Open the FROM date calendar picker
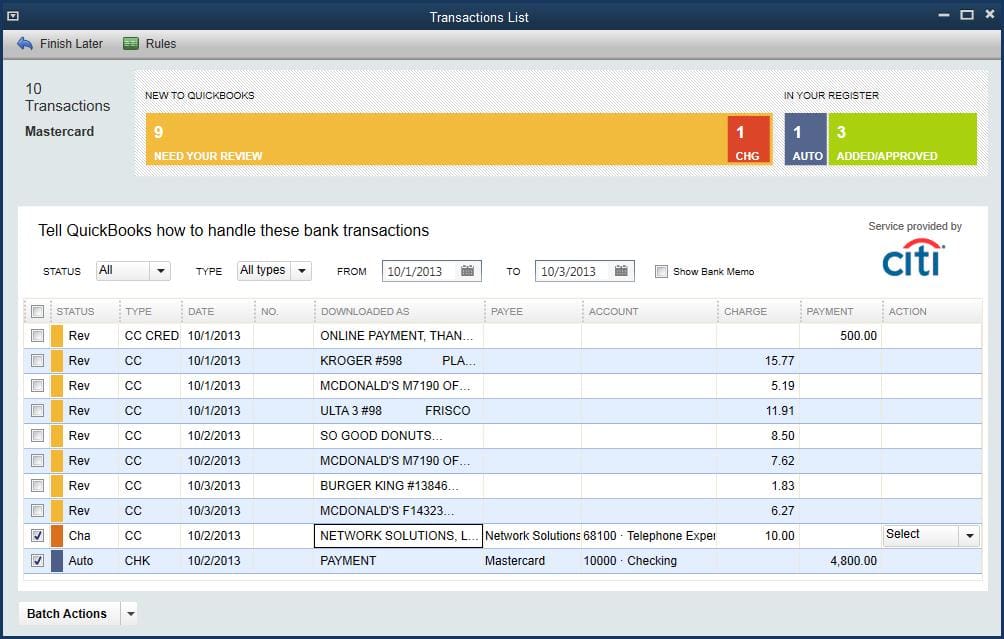This screenshot has height=639, width=1004. coord(467,271)
